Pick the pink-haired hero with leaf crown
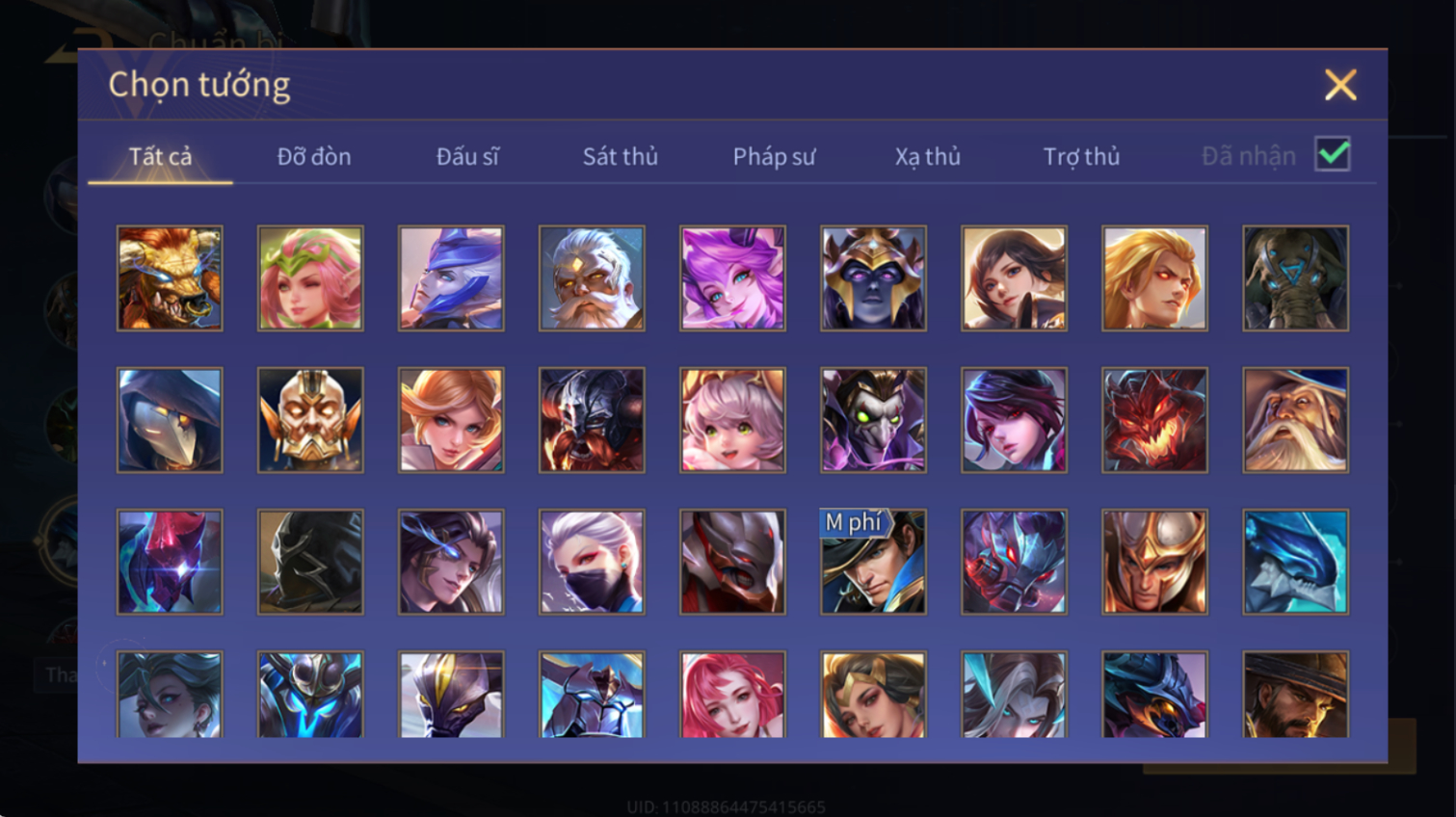Image resolution: width=1456 pixels, height=817 pixels. point(310,278)
